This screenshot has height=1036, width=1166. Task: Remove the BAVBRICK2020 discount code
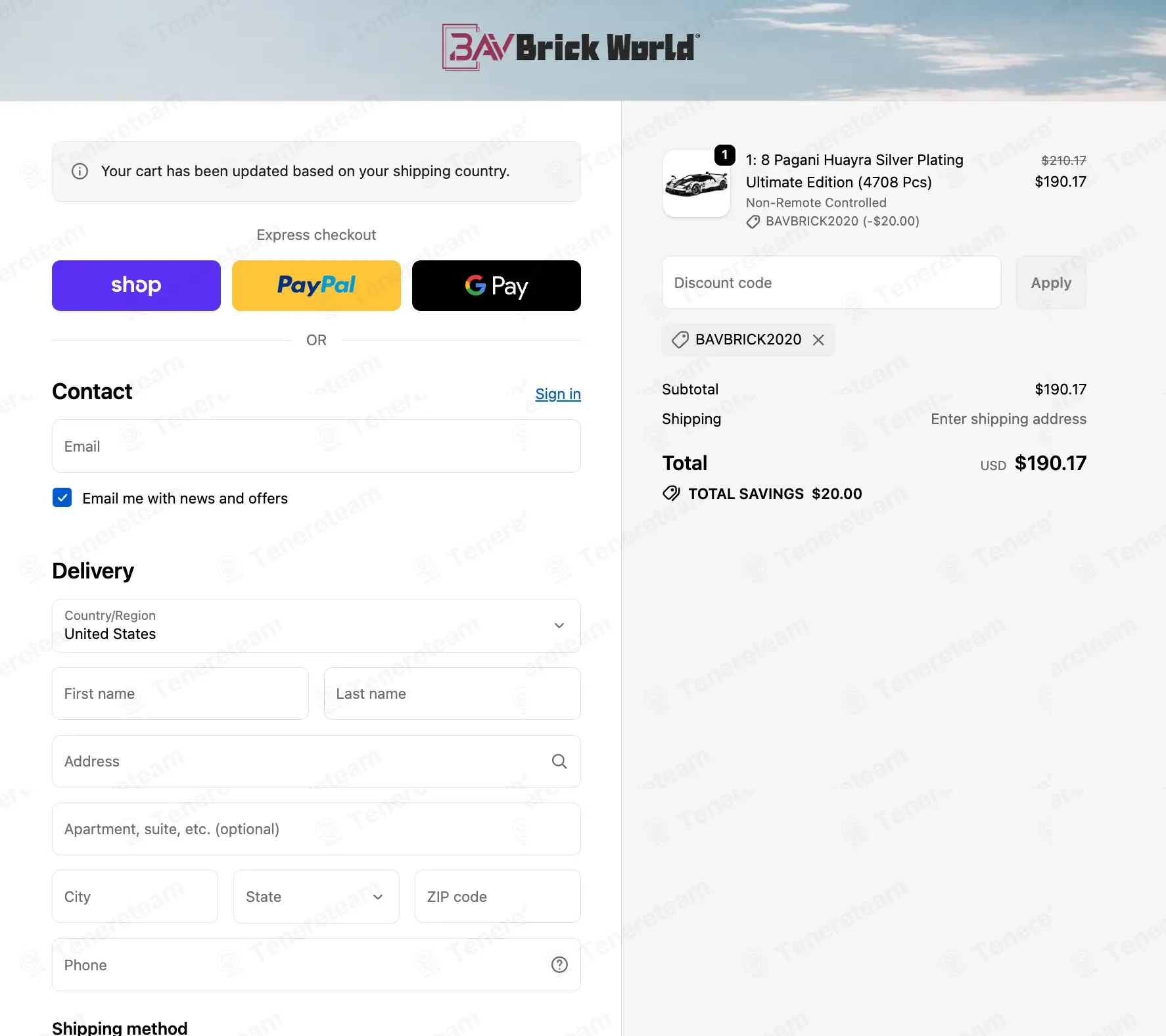pos(818,340)
